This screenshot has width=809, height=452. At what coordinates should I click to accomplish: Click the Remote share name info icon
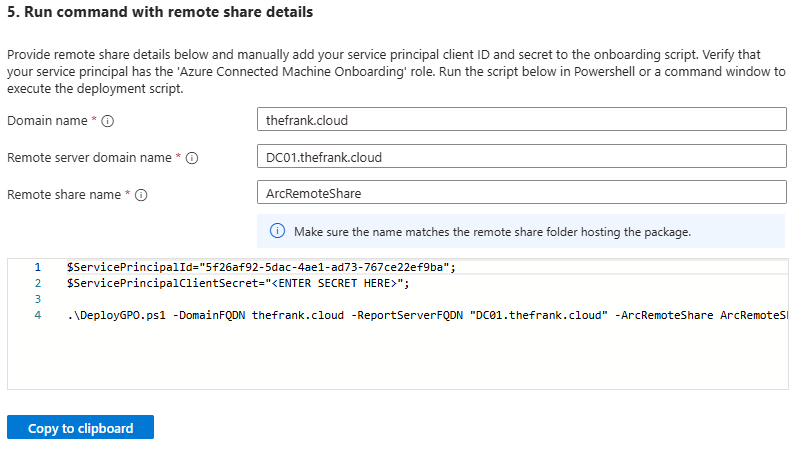coord(141,195)
